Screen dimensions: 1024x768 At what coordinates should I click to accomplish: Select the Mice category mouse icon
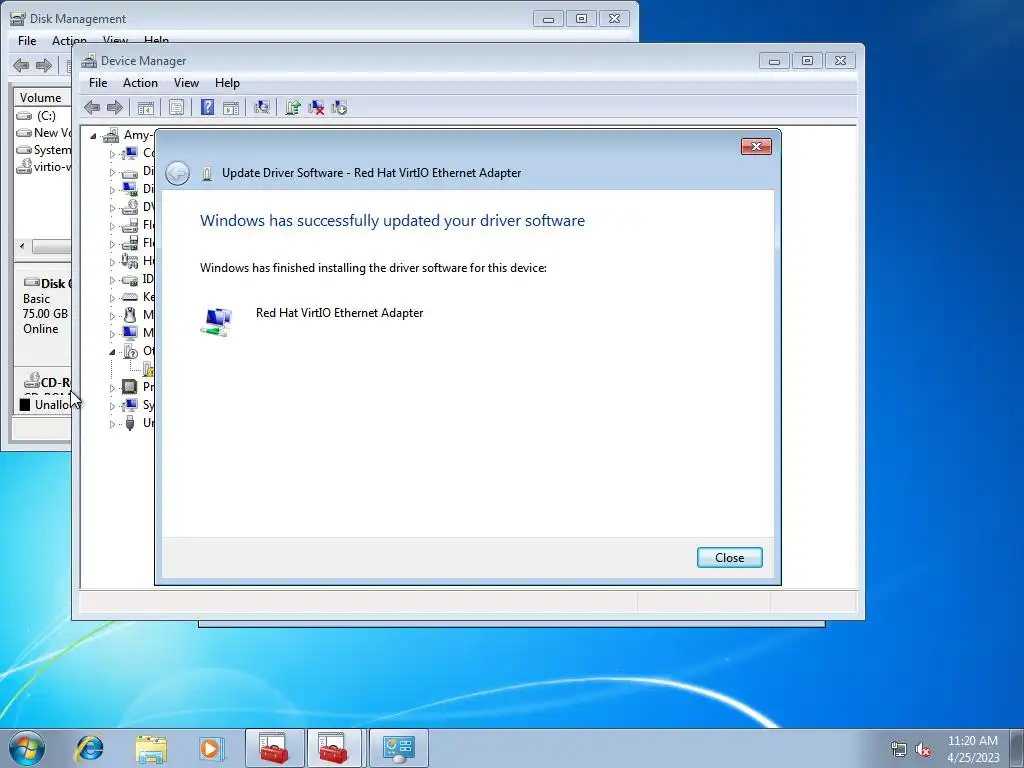click(130, 315)
